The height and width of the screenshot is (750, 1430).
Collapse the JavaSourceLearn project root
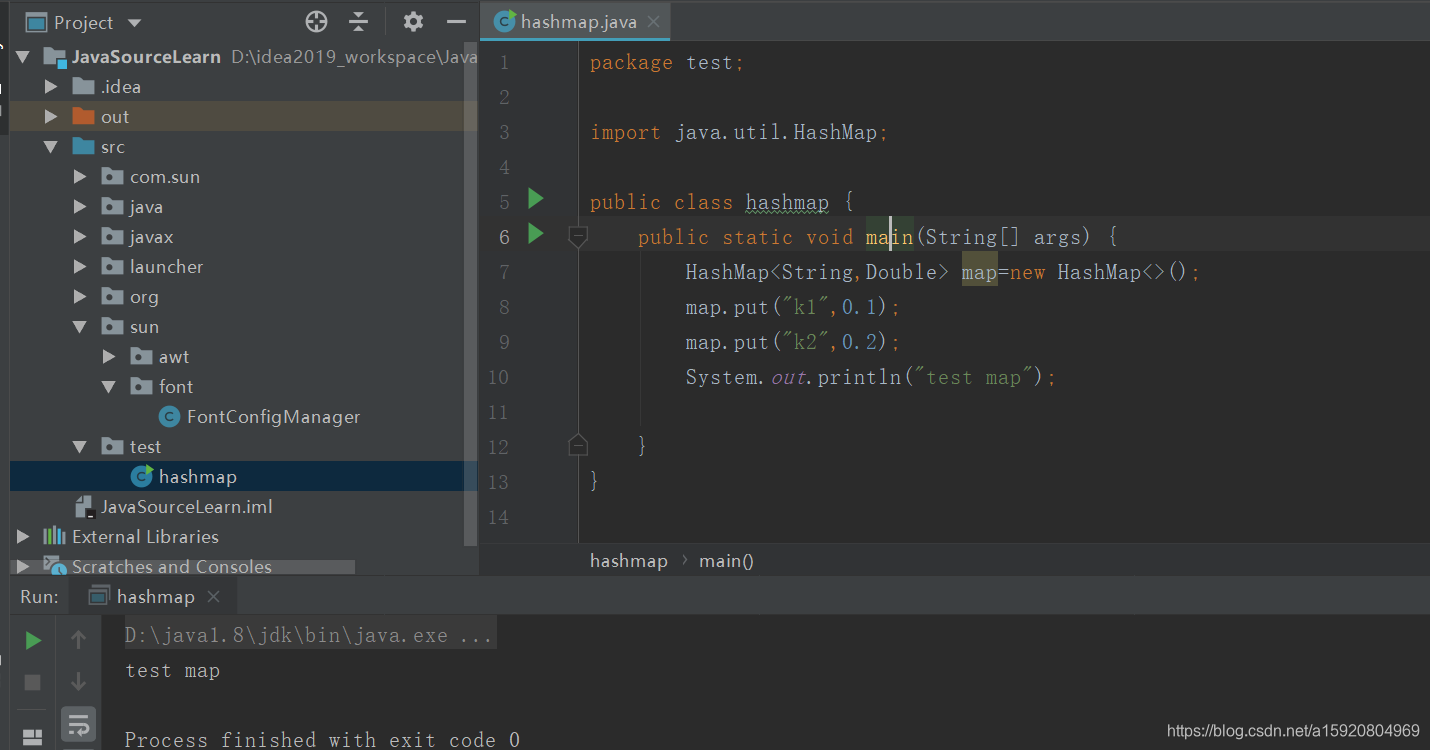pyautogui.click(x=23, y=57)
